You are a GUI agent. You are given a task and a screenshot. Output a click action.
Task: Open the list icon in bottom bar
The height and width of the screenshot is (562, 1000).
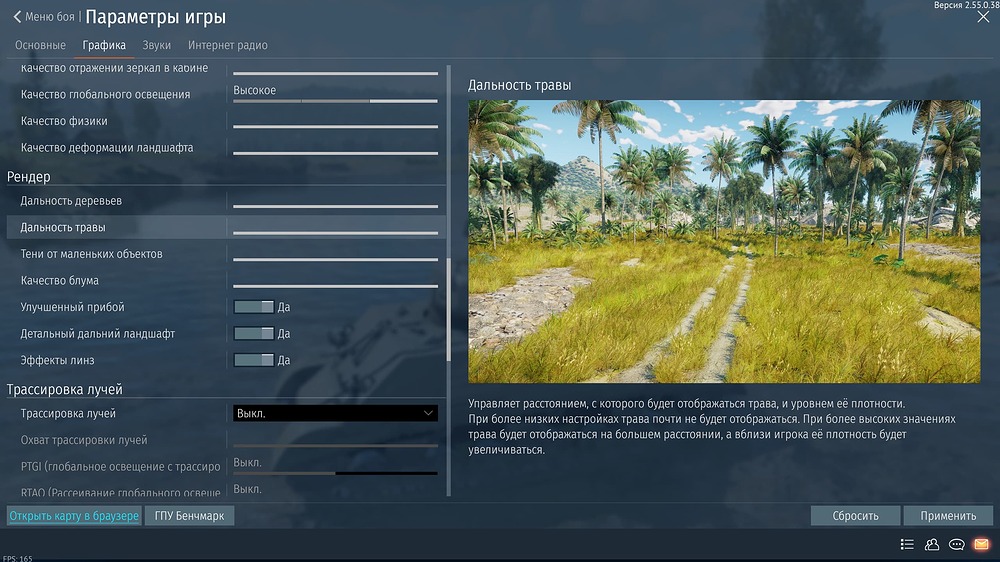click(x=907, y=544)
